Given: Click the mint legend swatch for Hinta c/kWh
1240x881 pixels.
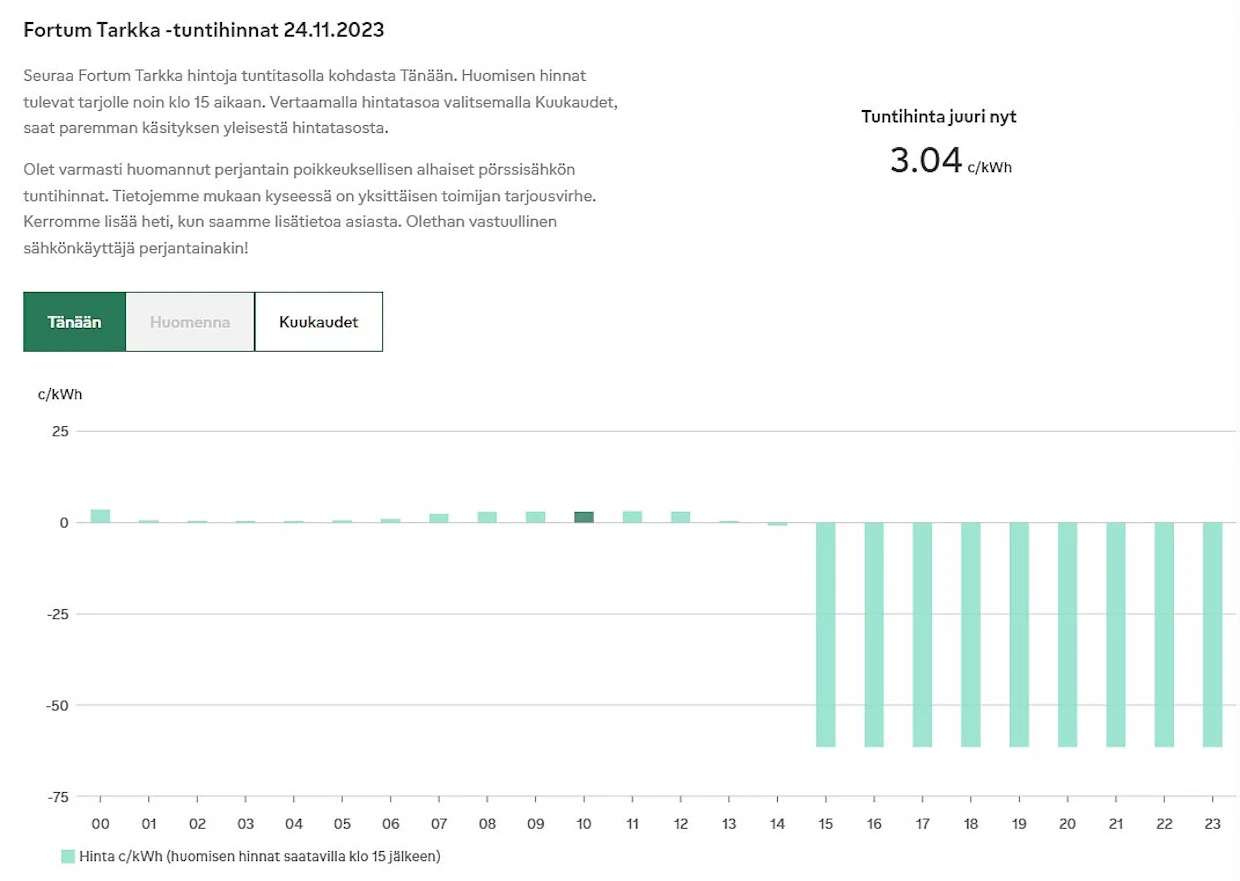Looking at the screenshot, I should 68,856.
